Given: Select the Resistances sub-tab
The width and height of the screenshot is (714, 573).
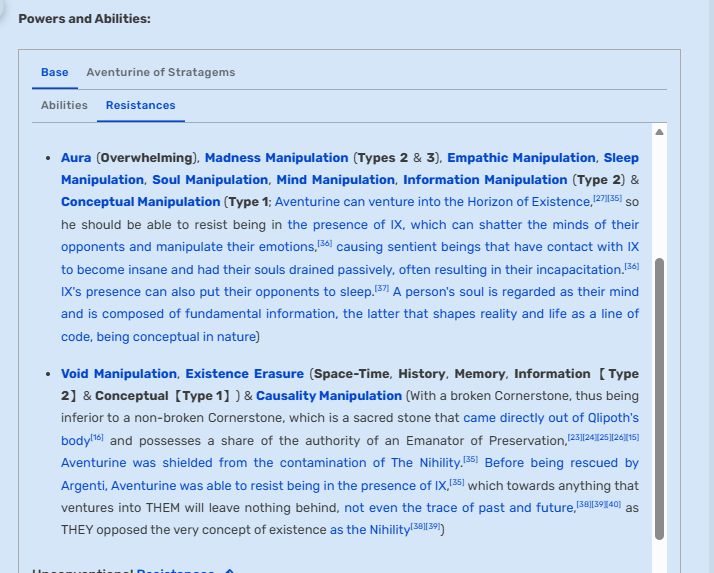Looking at the screenshot, I should [141, 105].
